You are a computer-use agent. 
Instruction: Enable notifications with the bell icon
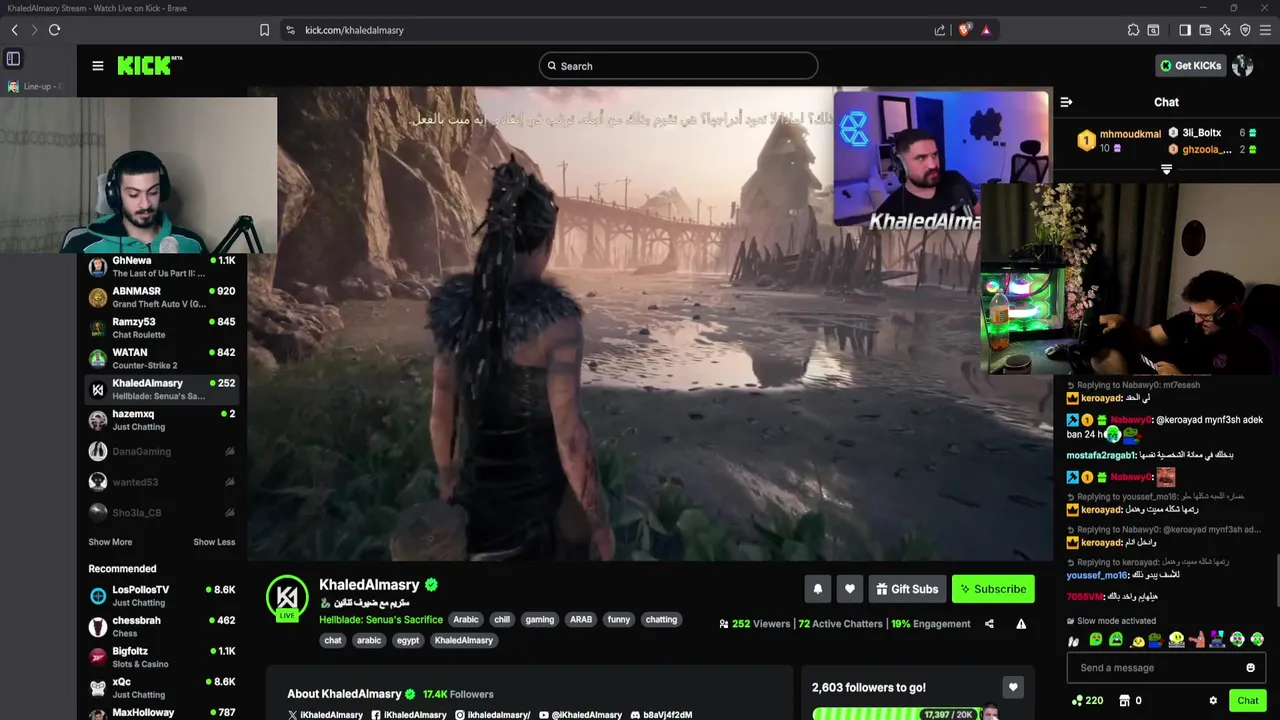point(817,589)
